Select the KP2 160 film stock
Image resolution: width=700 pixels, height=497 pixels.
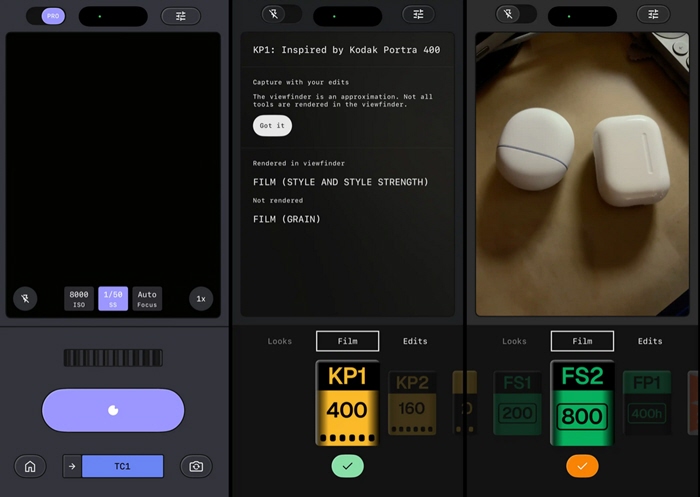pos(412,403)
